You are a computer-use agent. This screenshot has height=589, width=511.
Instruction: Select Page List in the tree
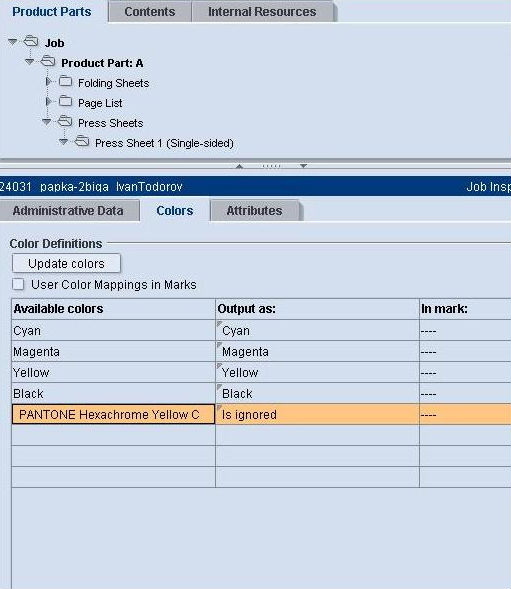[100, 103]
